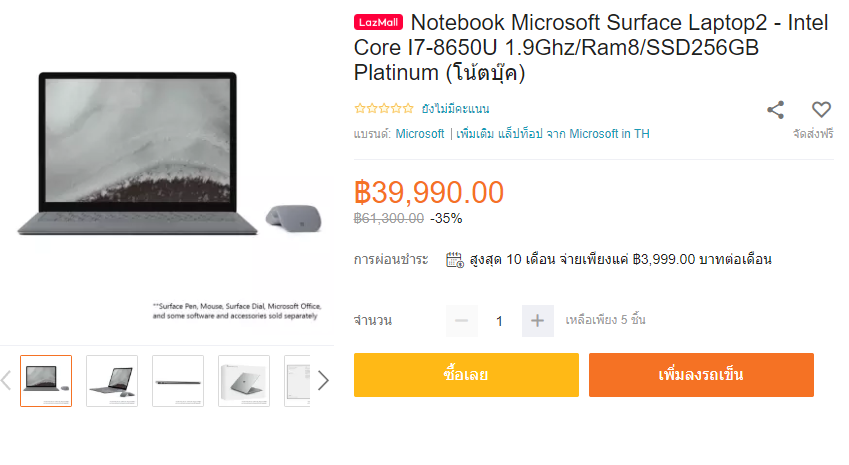Click the ยังไม่มีคะแนน ratings link
849x465 pixels.
(x=455, y=109)
